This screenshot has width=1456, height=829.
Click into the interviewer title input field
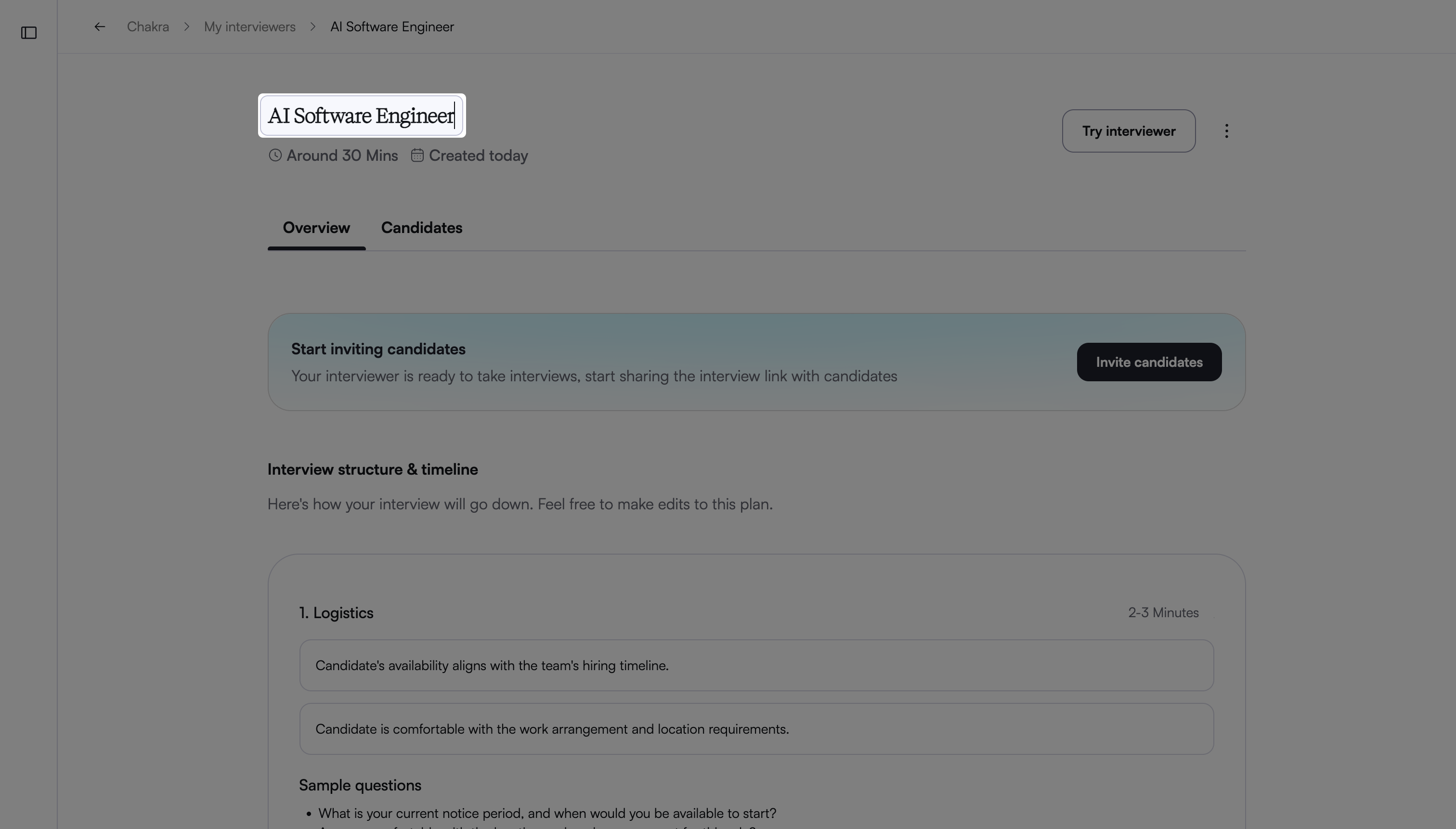coord(362,116)
